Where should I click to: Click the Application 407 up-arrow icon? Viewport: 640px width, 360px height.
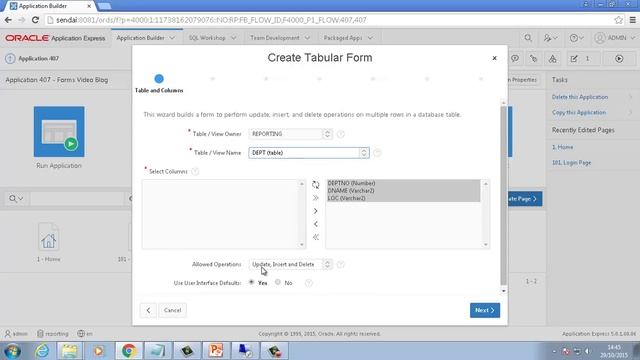coord(10,59)
